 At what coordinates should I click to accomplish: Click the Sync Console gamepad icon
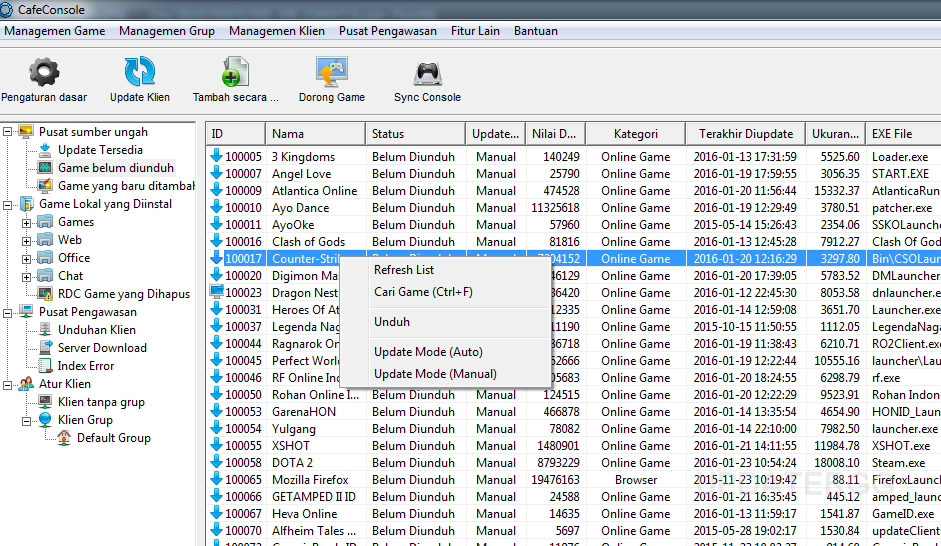click(x=427, y=74)
